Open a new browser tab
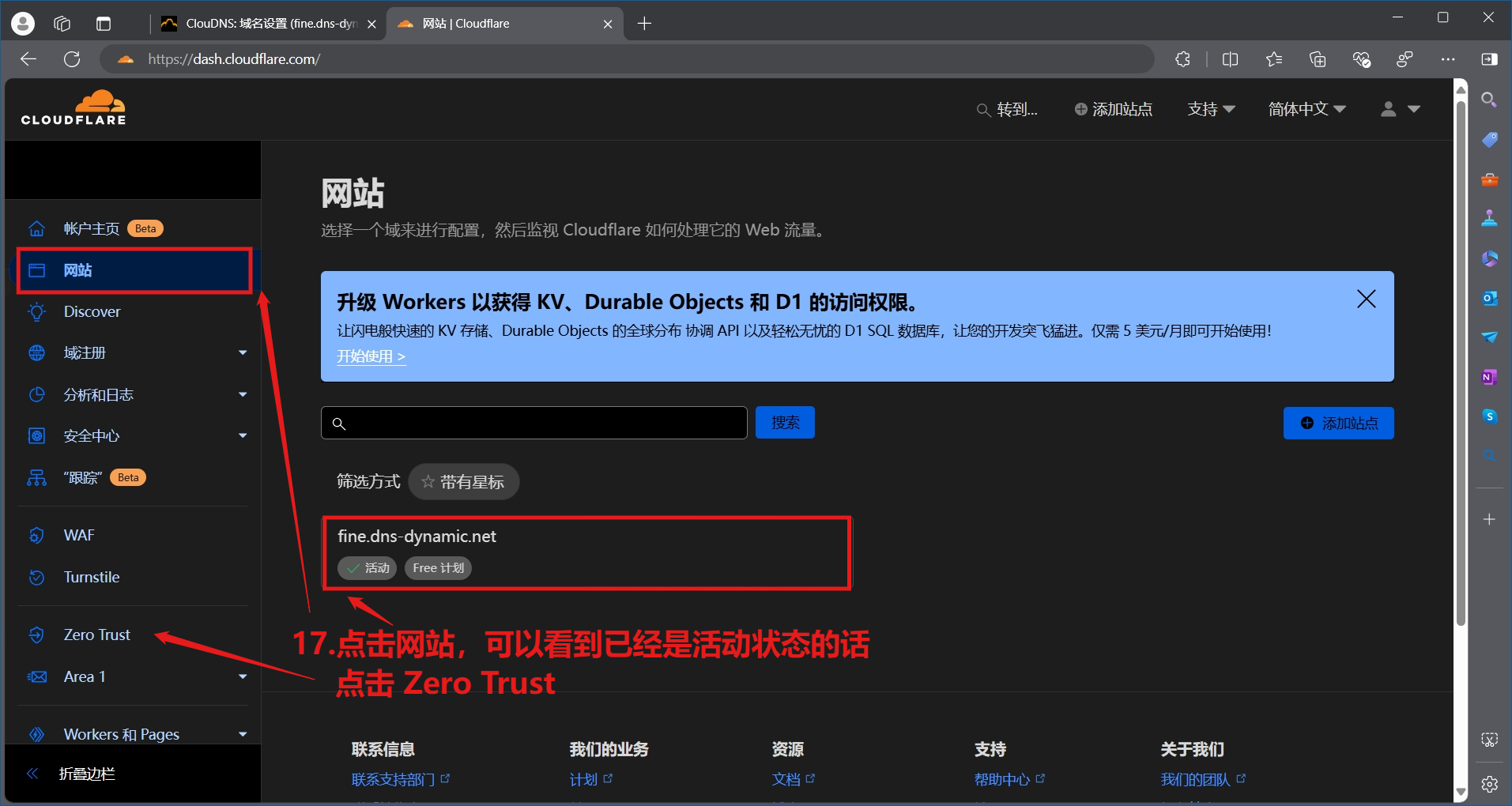Image resolution: width=1512 pixels, height=806 pixels. click(644, 24)
